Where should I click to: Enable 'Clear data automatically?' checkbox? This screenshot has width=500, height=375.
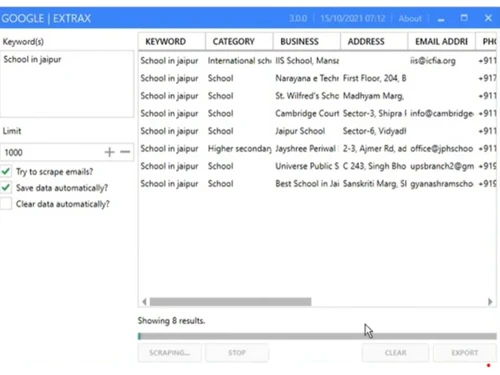pyautogui.click(x=6, y=204)
